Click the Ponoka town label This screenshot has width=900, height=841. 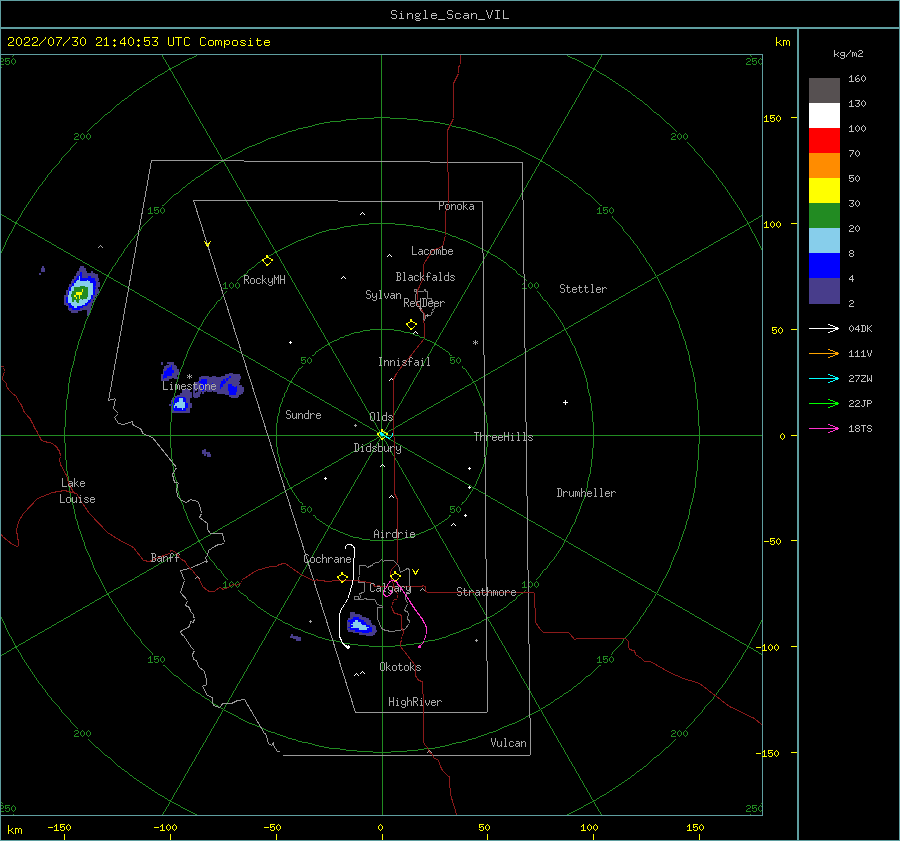click(x=456, y=206)
